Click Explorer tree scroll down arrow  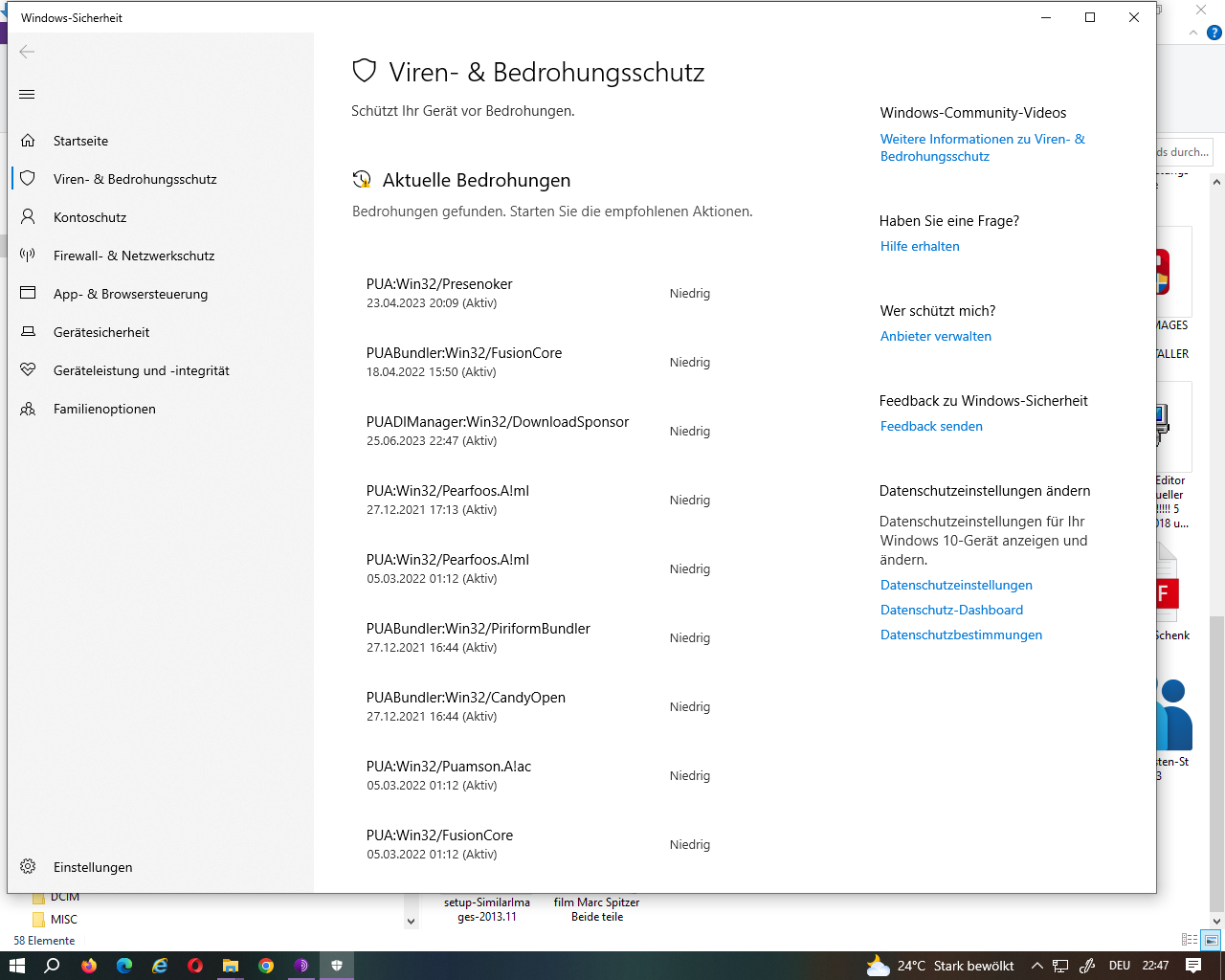(x=412, y=922)
